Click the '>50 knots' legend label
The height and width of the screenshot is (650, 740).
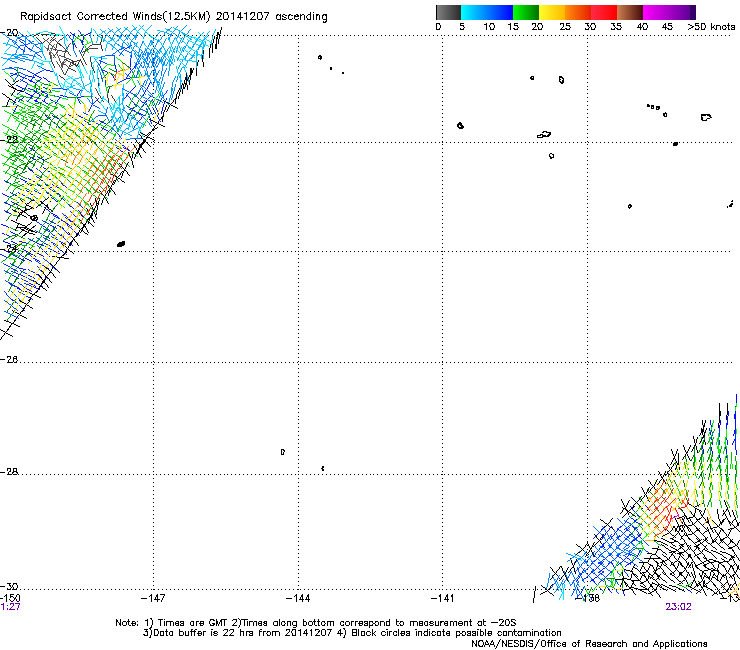[711, 26]
